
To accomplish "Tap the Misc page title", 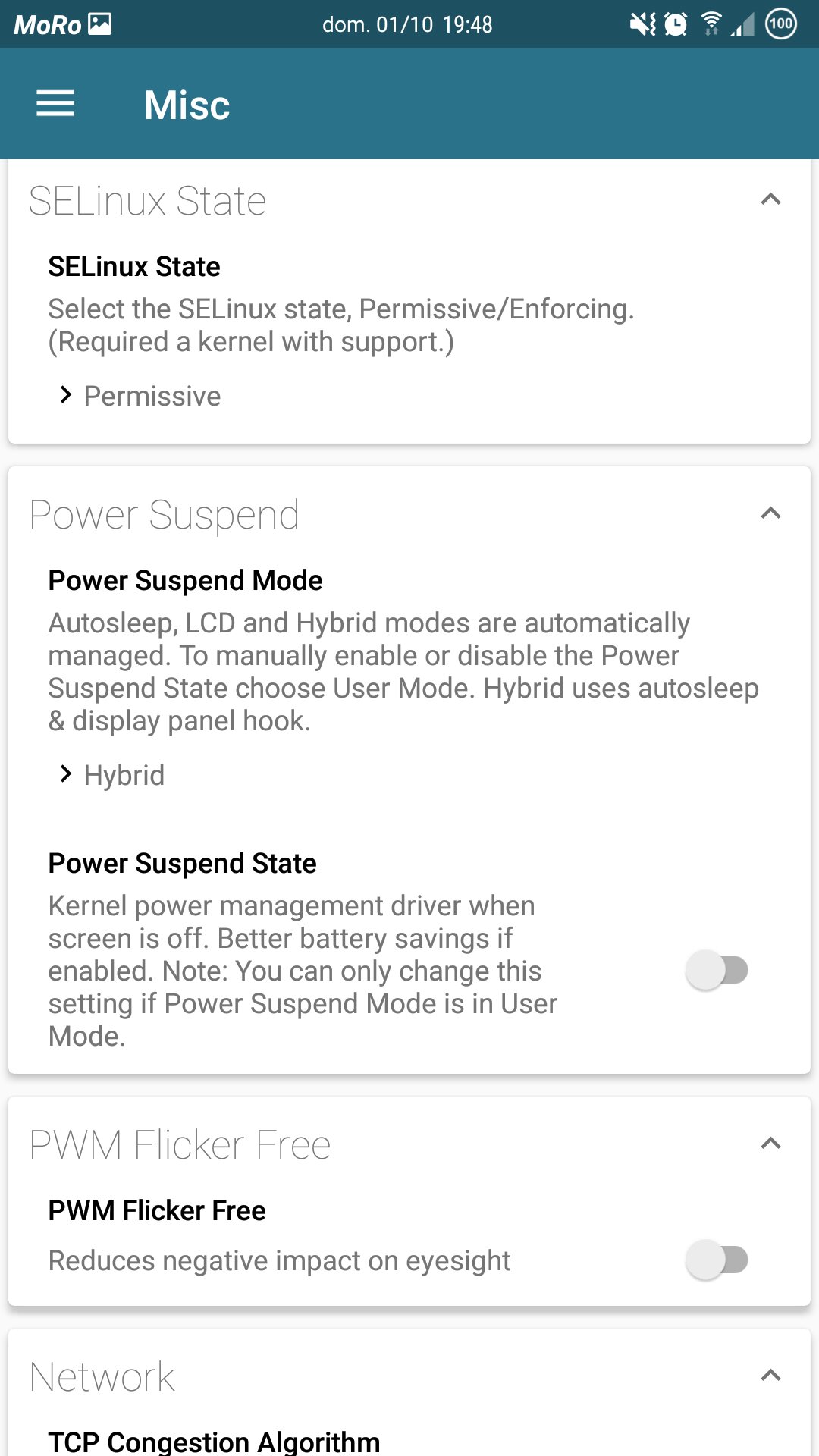I will click(x=187, y=105).
